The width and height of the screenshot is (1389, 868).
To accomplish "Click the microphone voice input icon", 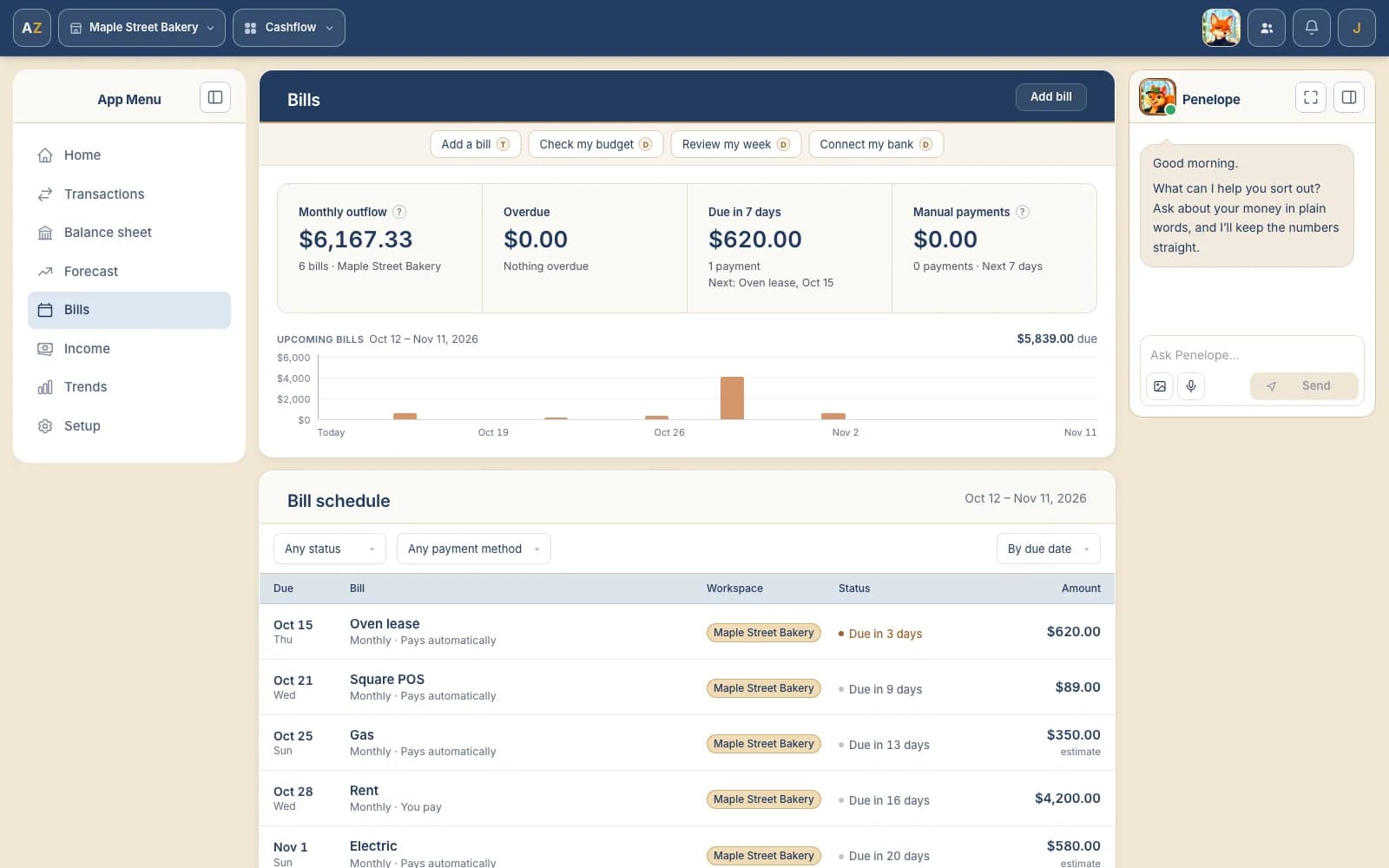I will [1191, 386].
